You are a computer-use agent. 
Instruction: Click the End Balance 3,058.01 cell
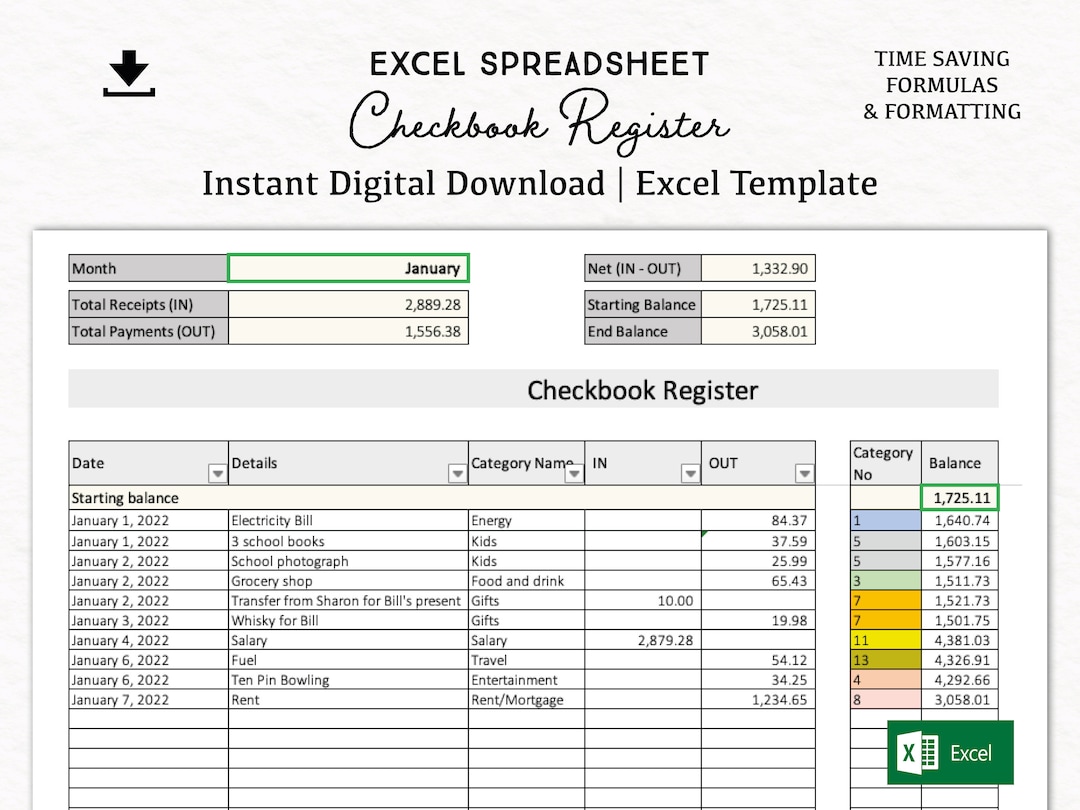758,331
